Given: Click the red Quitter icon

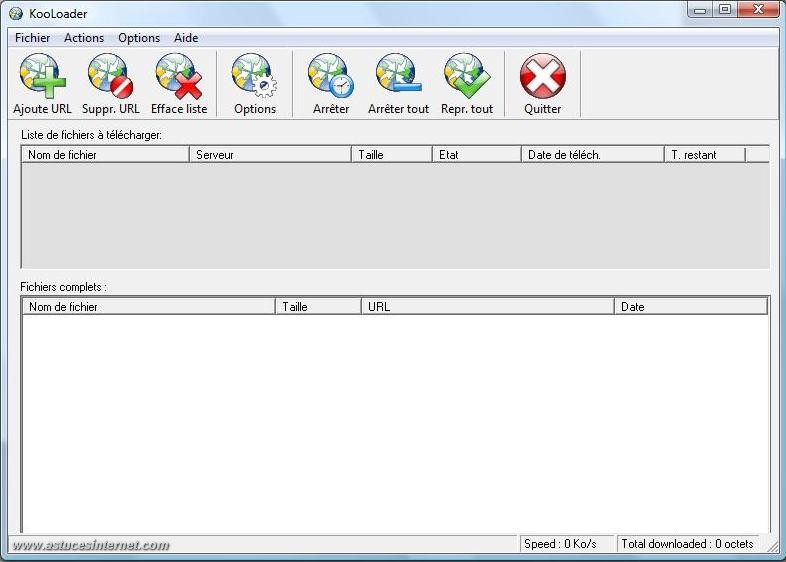Looking at the screenshot, I should [x=543, y=76].
